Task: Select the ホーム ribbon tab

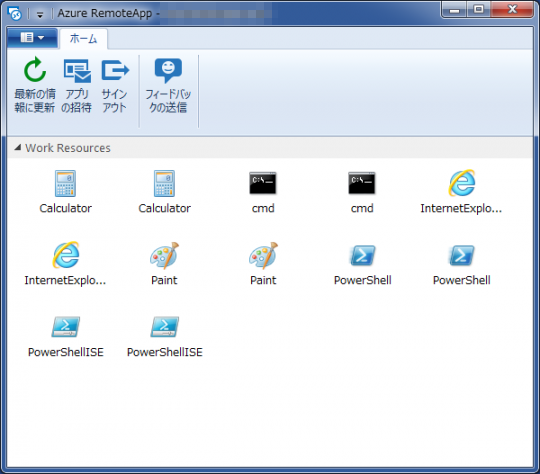Action: click(83, 38)
